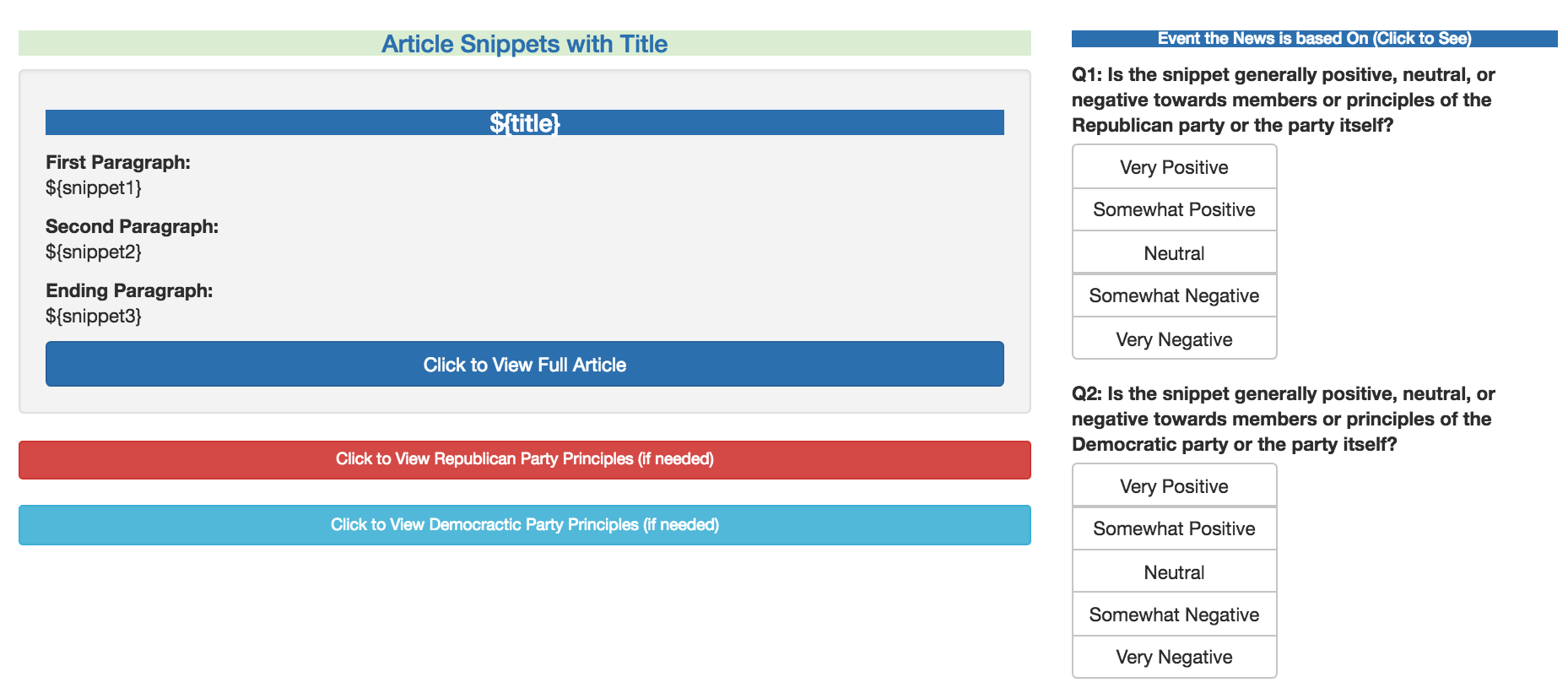This screenshot has height=699, width=1568.
Task: Open Democratic Party Principles panel
Action: pyautogui.click(x=524, y=525)
